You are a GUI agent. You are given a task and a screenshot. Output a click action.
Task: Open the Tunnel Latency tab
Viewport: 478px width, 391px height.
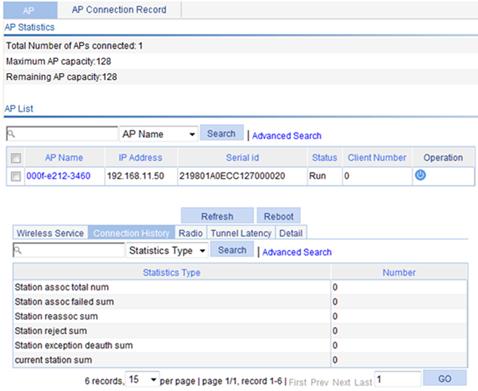point(241,233)
